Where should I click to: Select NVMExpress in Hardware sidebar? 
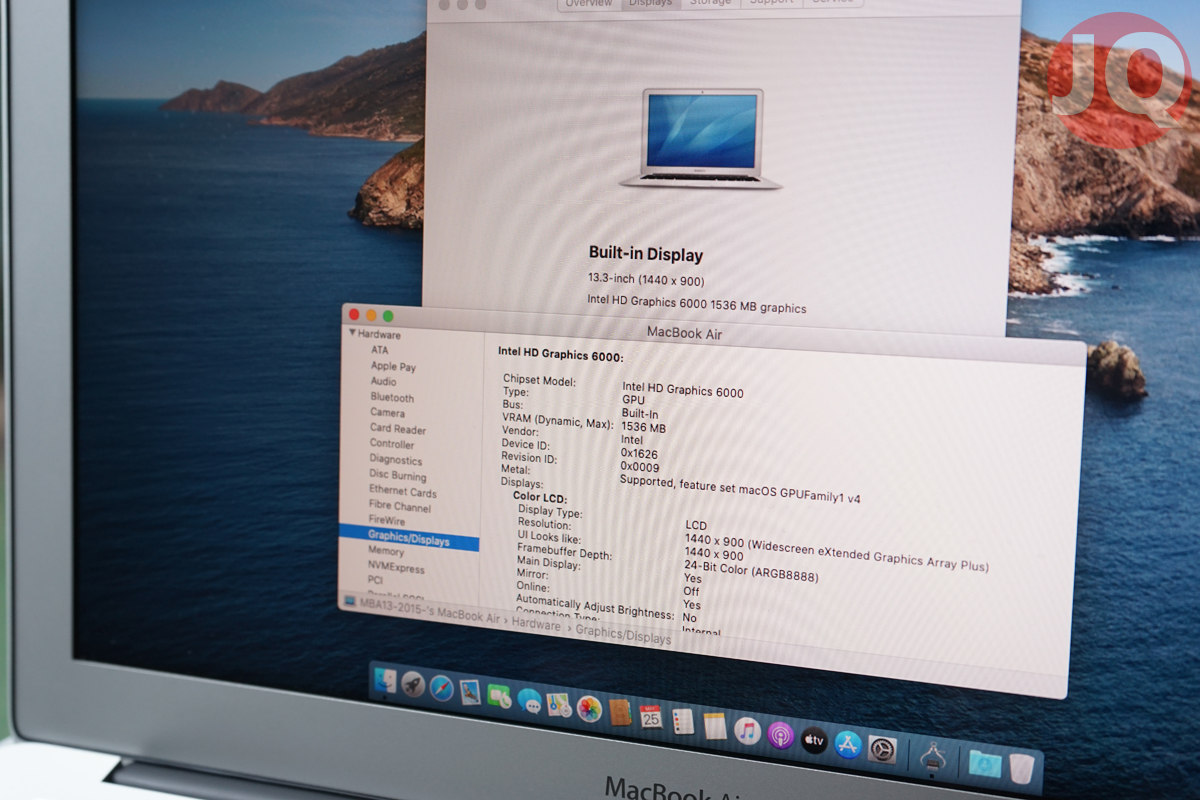tap(396, 567)
